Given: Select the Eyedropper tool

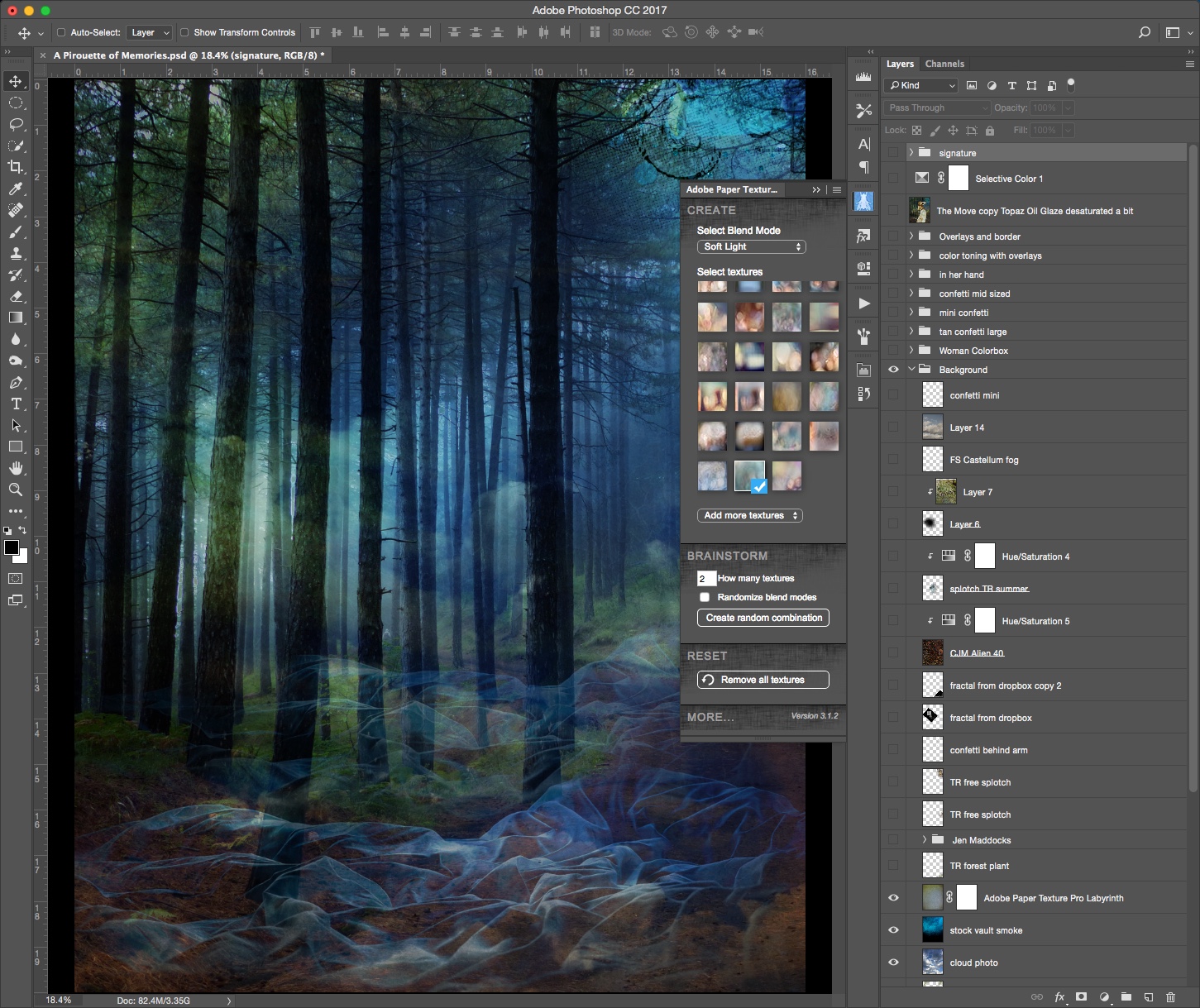Looking at the screenshot, I should click(16, 189).
